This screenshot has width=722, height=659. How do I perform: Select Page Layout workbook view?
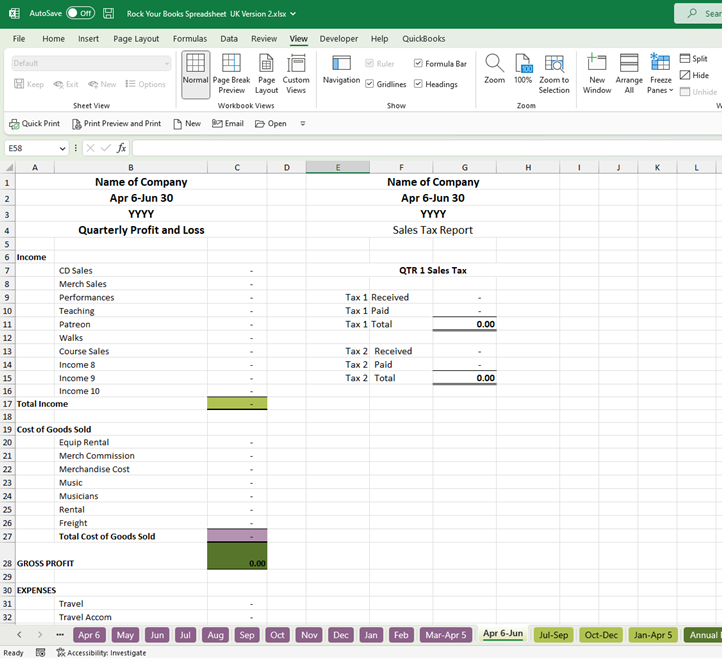pyautogui.click(x=266, y=74)
